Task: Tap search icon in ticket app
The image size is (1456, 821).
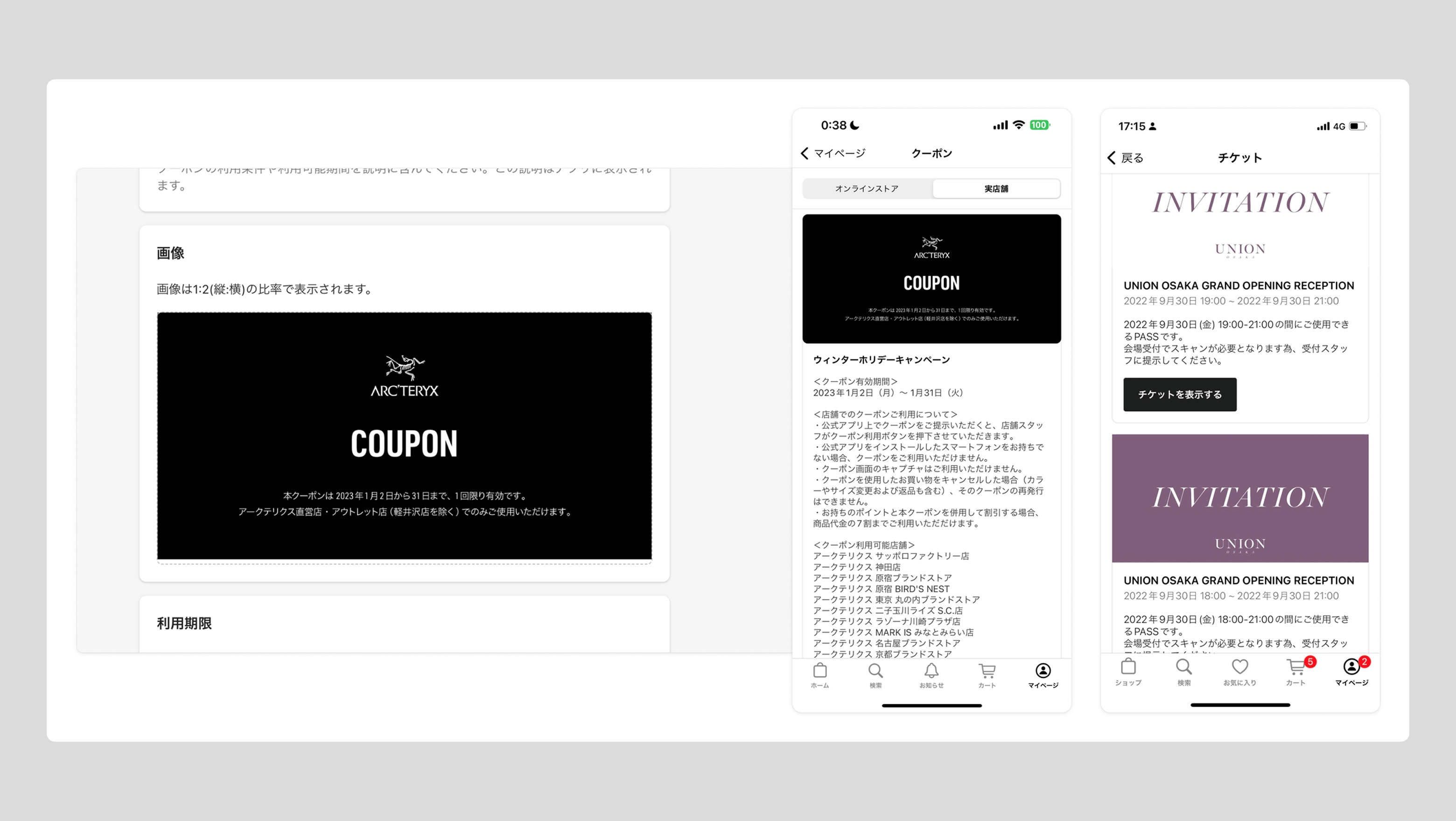Action: click(1183, 668)
